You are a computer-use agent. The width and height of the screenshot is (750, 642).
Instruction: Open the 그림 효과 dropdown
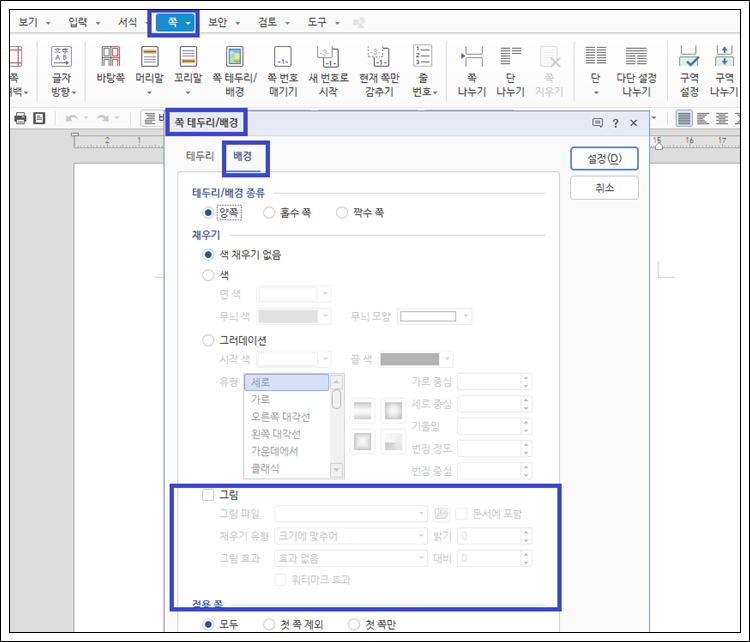pyautogui.click(x=351, y=558)
